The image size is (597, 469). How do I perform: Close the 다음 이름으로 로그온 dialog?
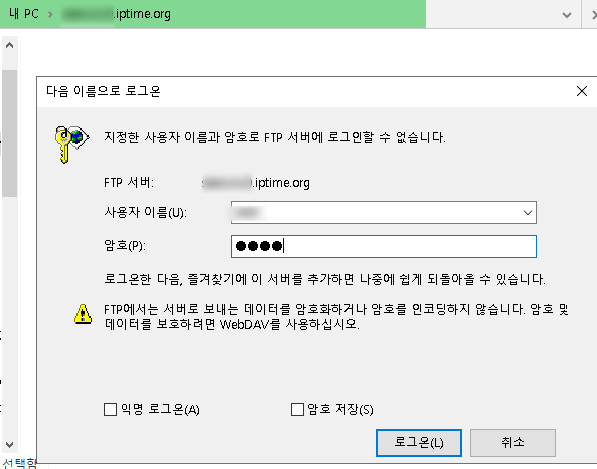click(x=581, y=91)
